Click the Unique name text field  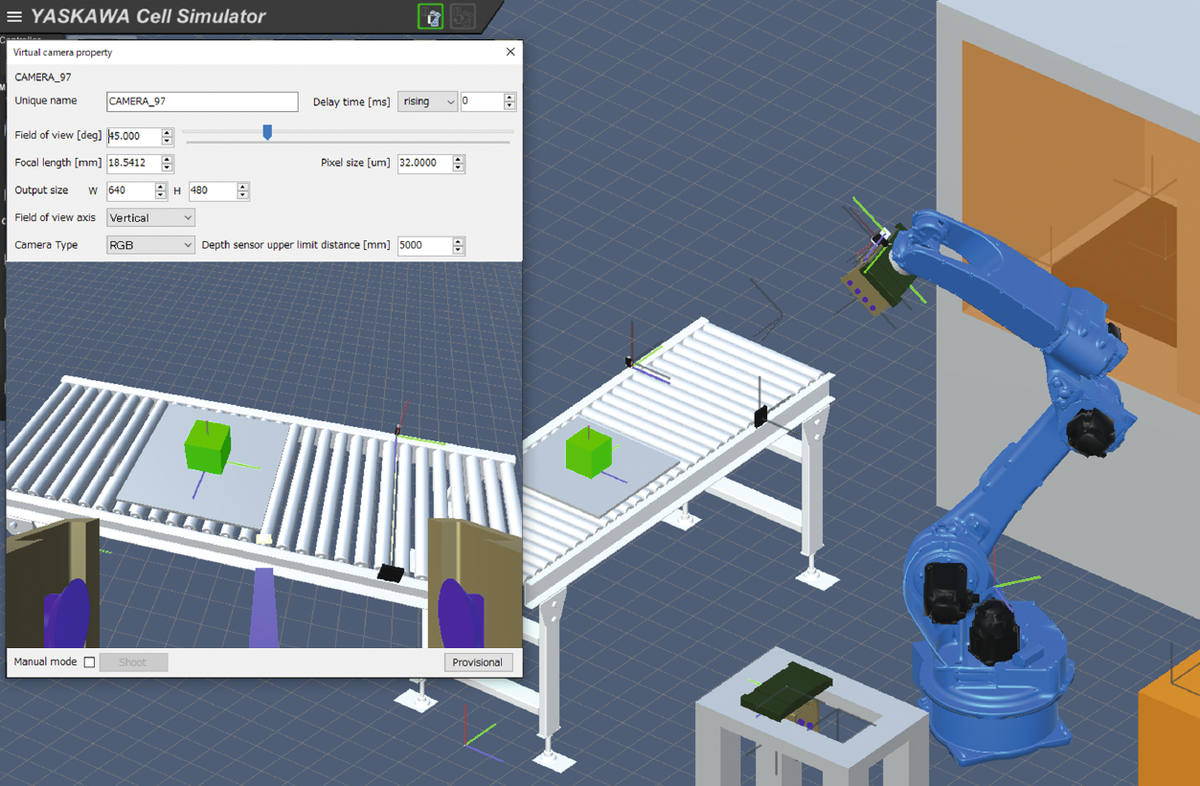(x=202, y=101)
